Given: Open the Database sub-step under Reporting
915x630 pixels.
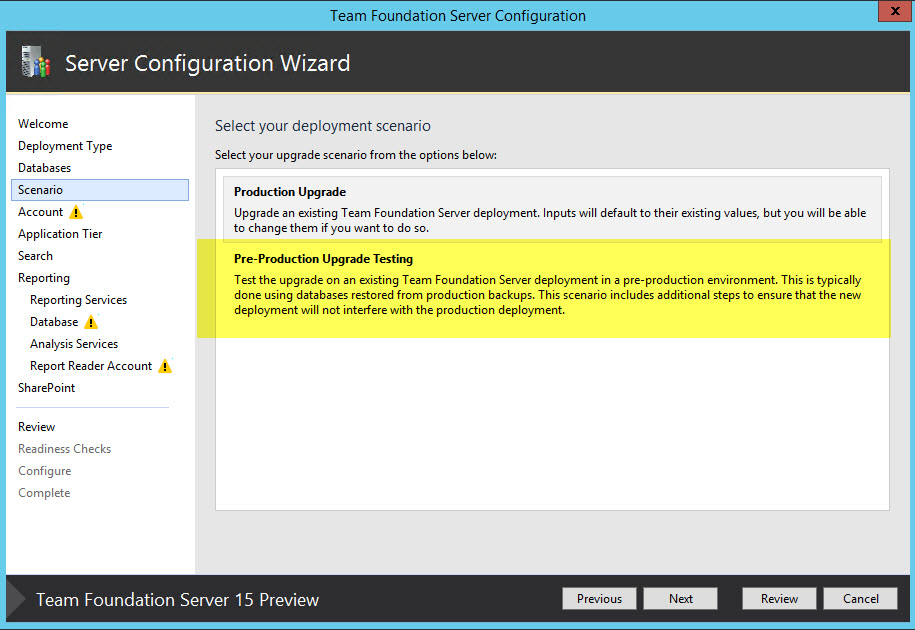Looking at the screenshot, I should (54, 322).
